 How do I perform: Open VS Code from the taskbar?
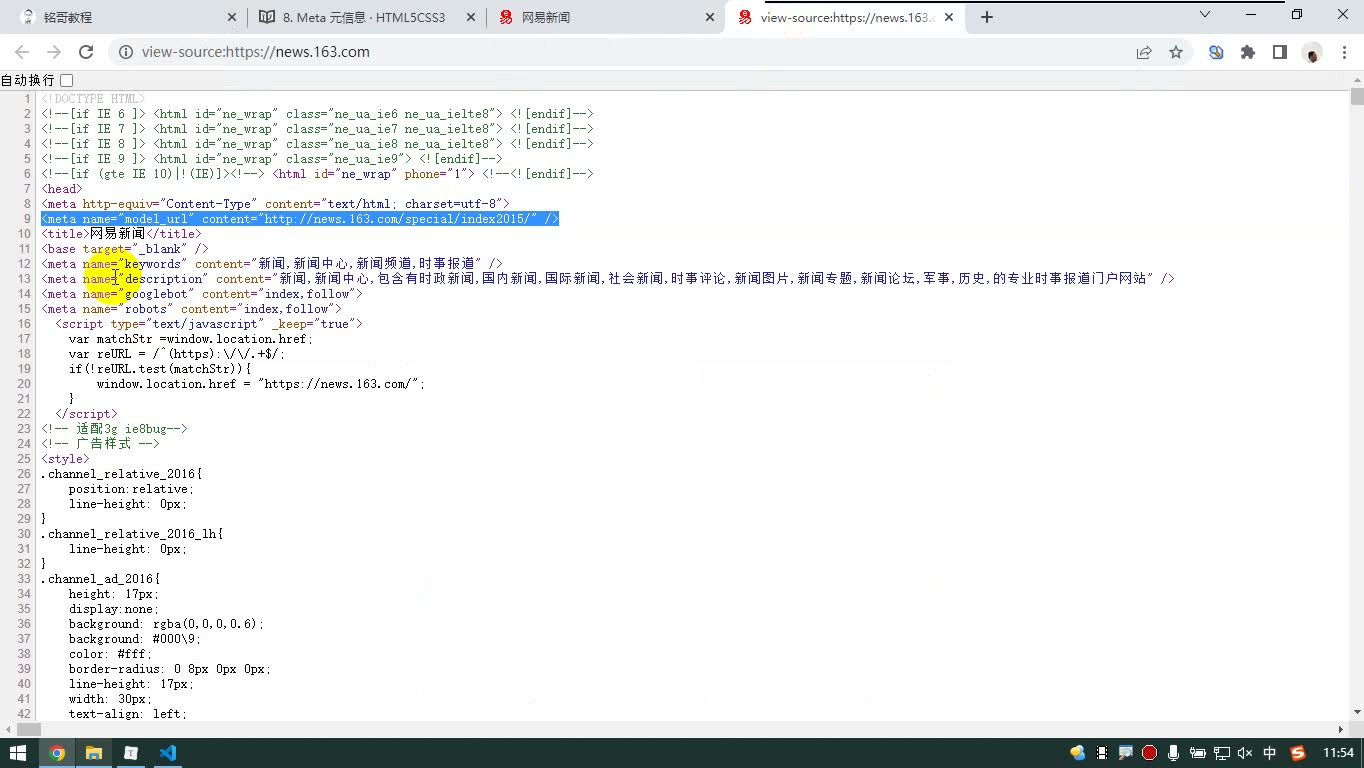(x=167, y=753)
